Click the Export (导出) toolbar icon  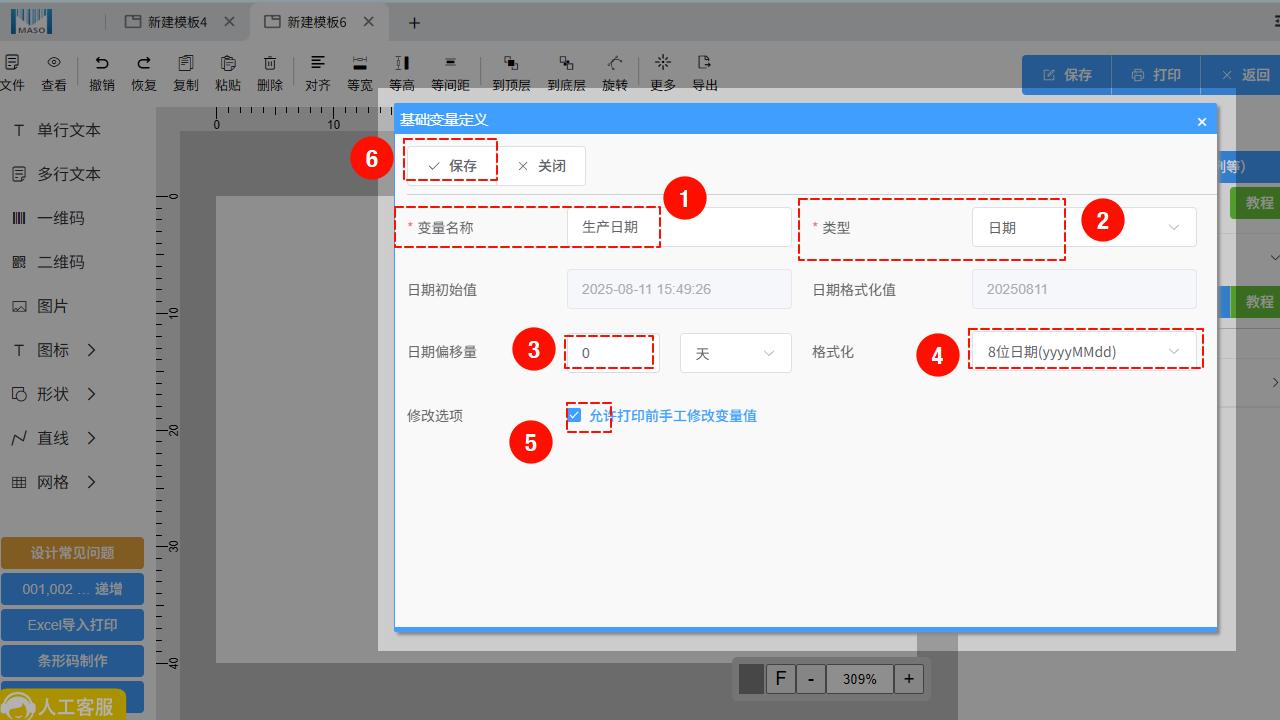click(705, 64)
